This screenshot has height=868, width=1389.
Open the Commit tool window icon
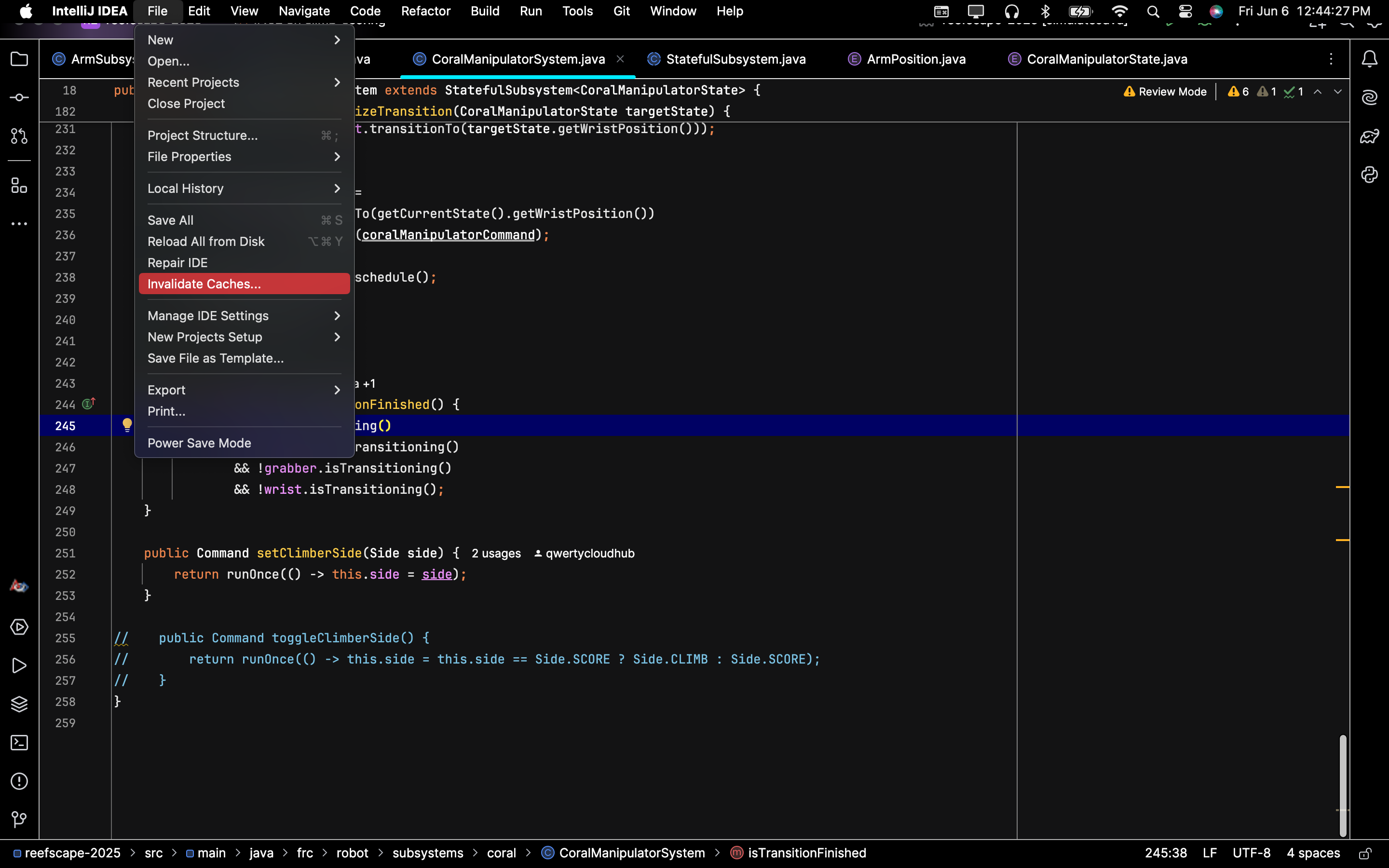tap(19, 97)
